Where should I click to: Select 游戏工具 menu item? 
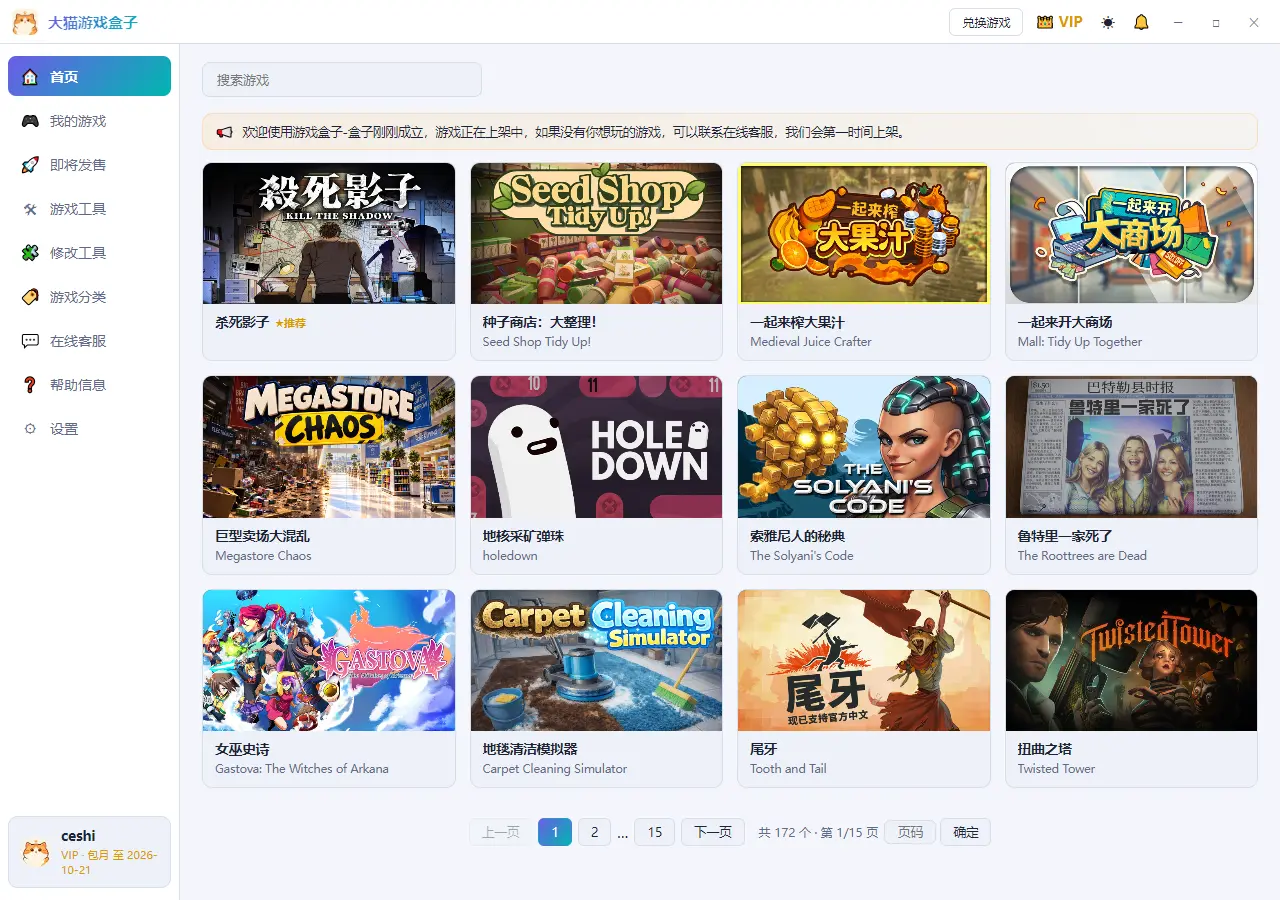pyautogui.click(x=89, y=209)
